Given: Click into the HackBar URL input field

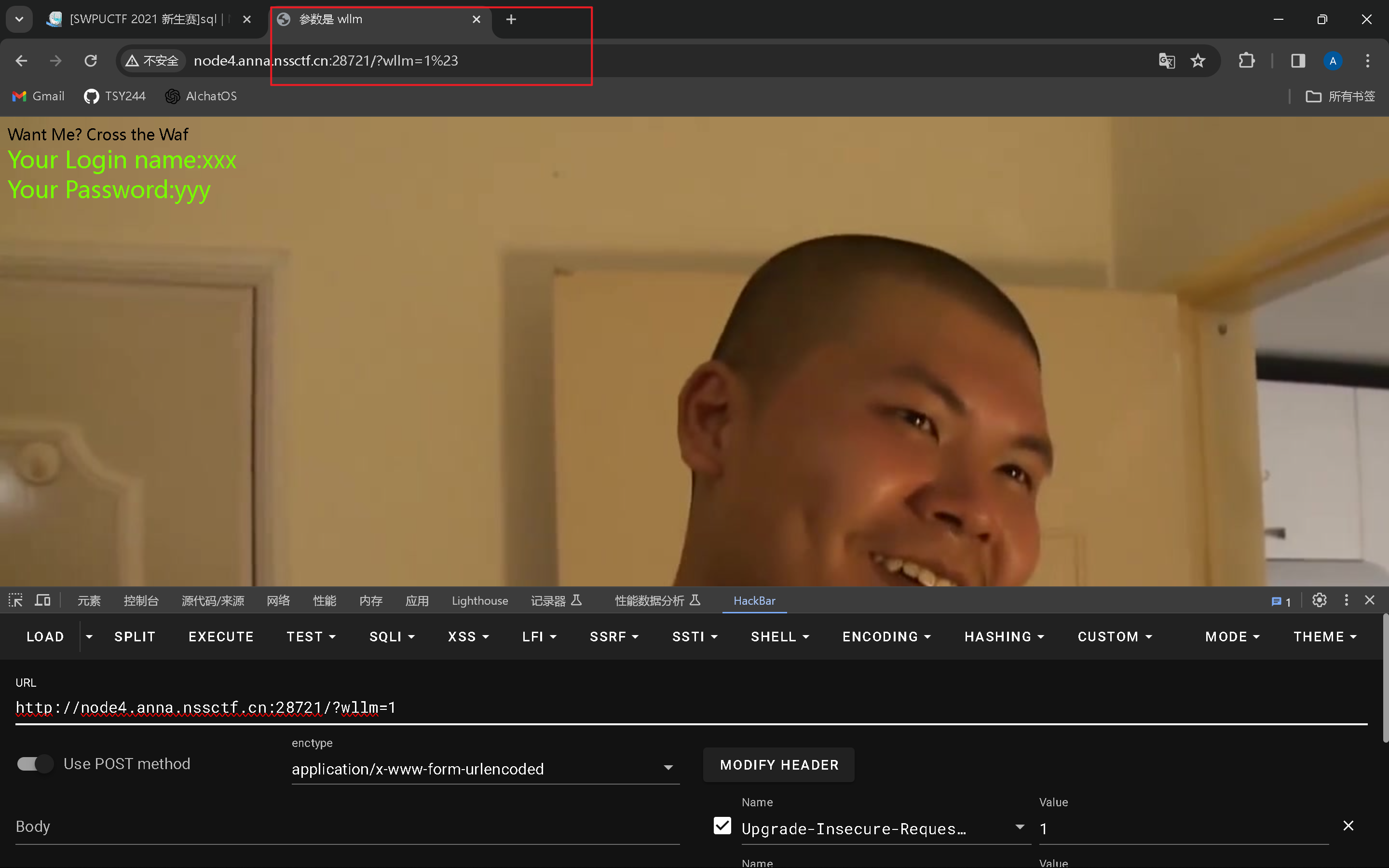Looking at the screenshot, I should (x=689, y=708).
